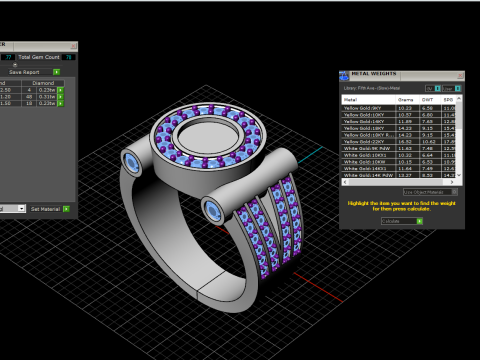480x360 pixels.
Task: Select the blue gem on front tube end
Action: click(x=213, y=211)
